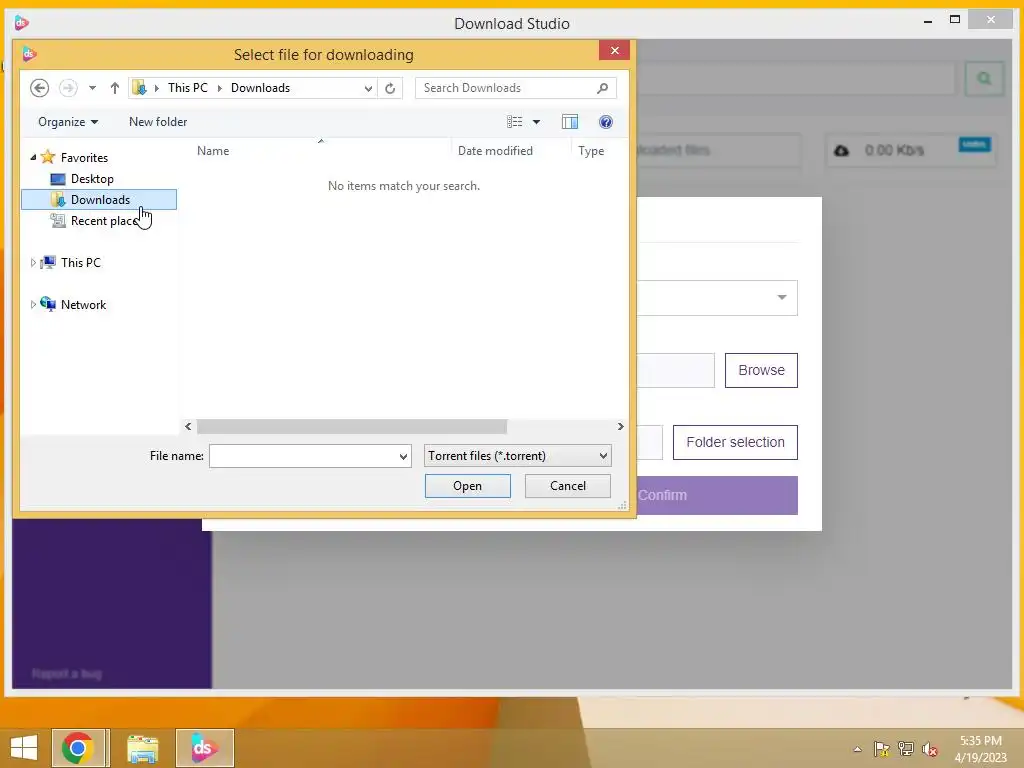This screenshot has width=1024, height=768.
Task: Open view options dropdown arrow
Action: (536, 122)
